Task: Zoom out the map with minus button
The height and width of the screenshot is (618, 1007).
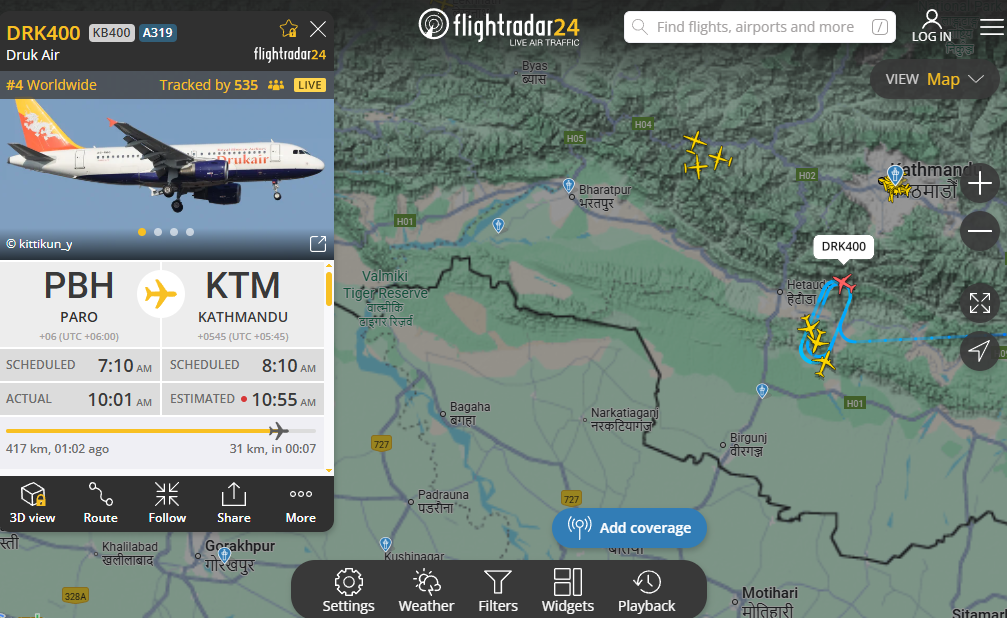Action: [x=979, y=231]
